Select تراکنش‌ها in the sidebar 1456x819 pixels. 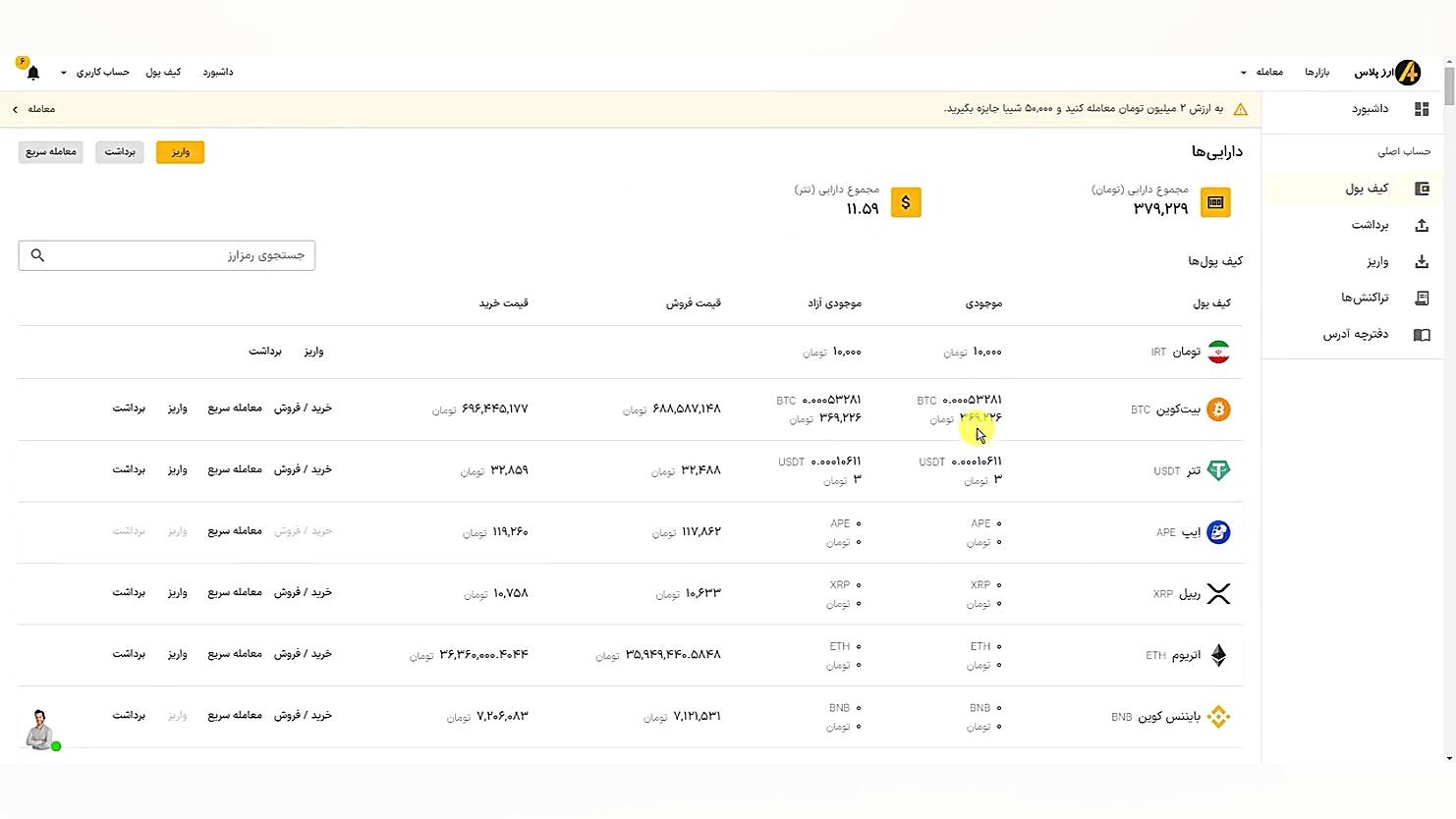pyautogui.click(x=1365, y=298)
